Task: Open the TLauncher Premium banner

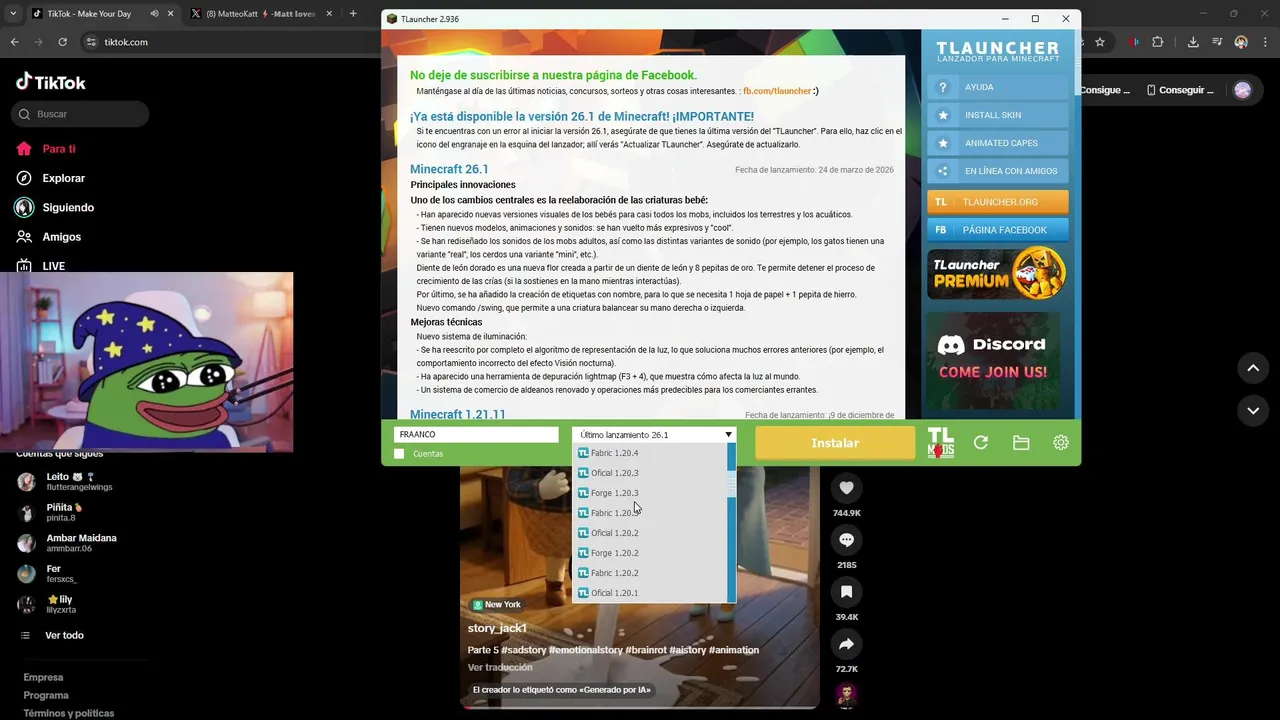Action: (x=997, y=273)
